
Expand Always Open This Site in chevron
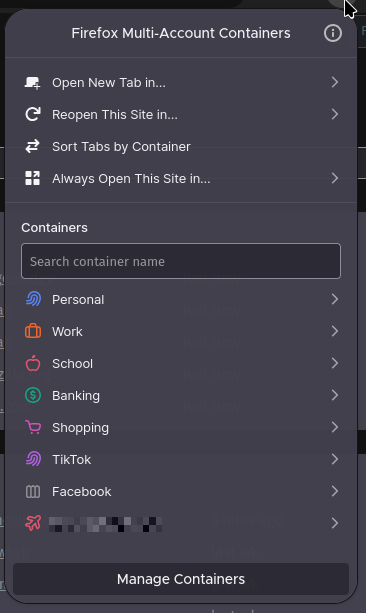[335, 178]
